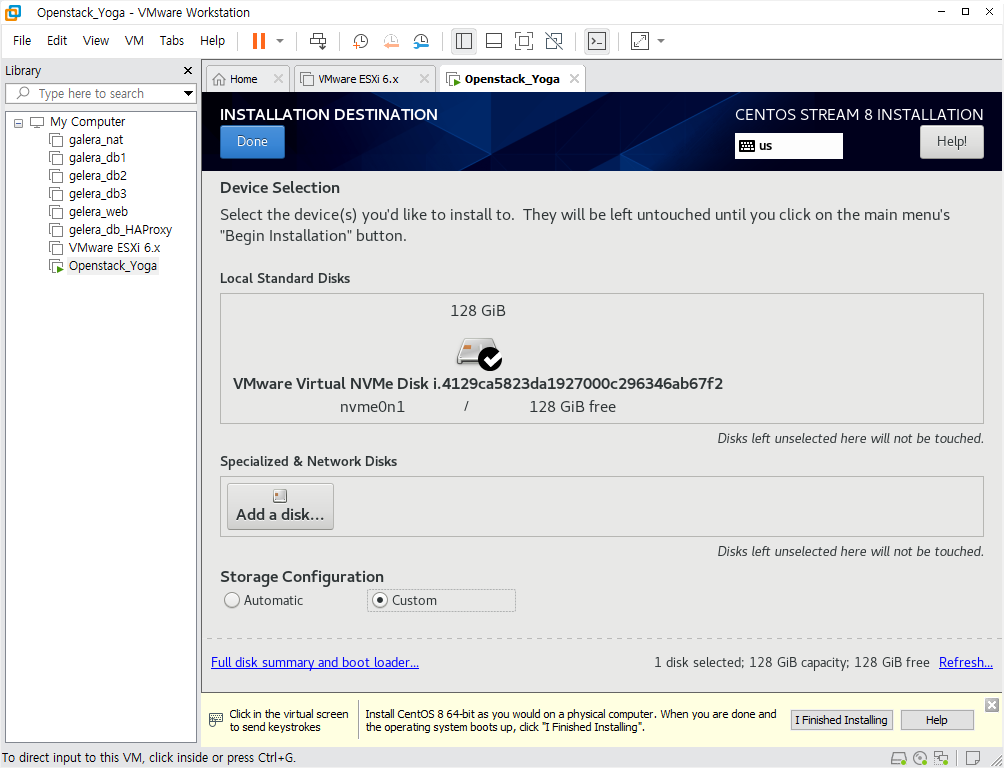
Task: Close the yellow install hint bar
Action: (992, 705)
